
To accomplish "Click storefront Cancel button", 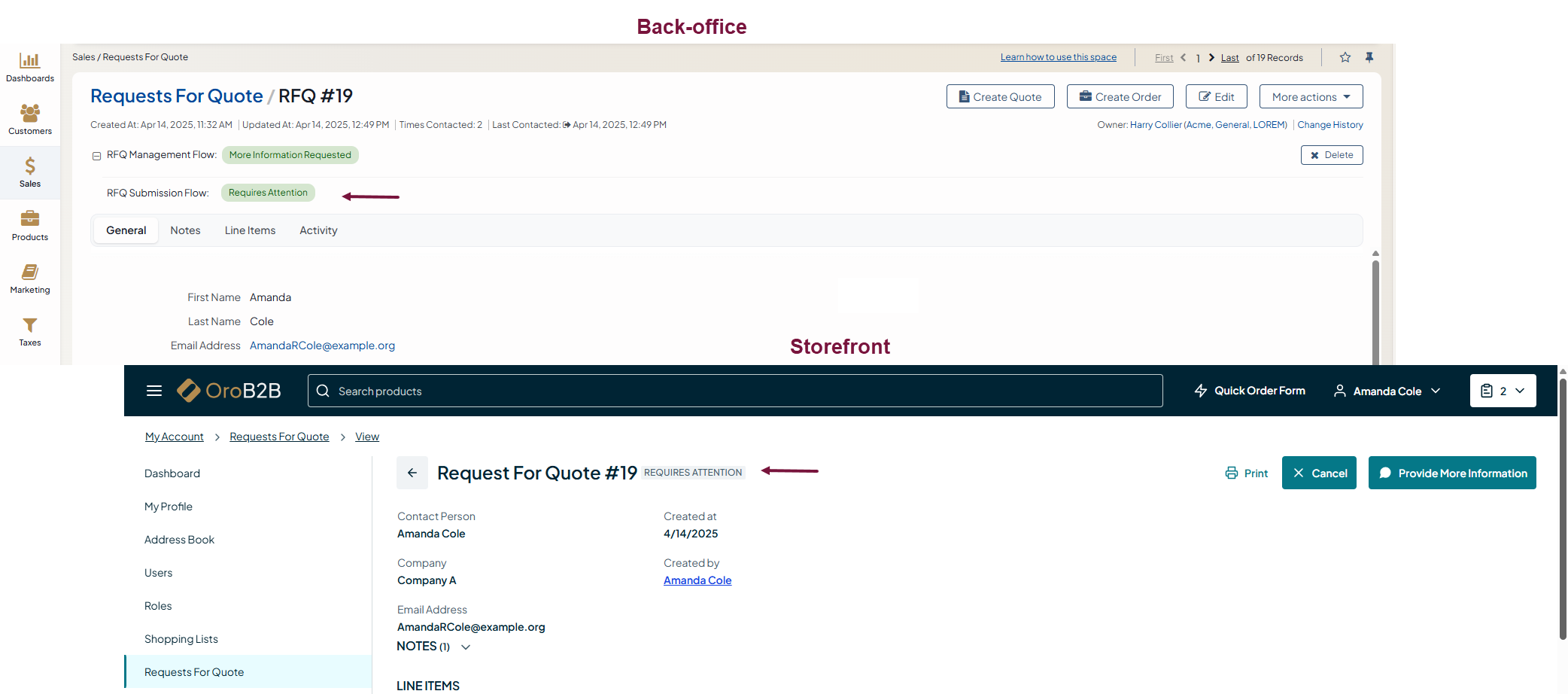I will click(x=1320, y=473).
